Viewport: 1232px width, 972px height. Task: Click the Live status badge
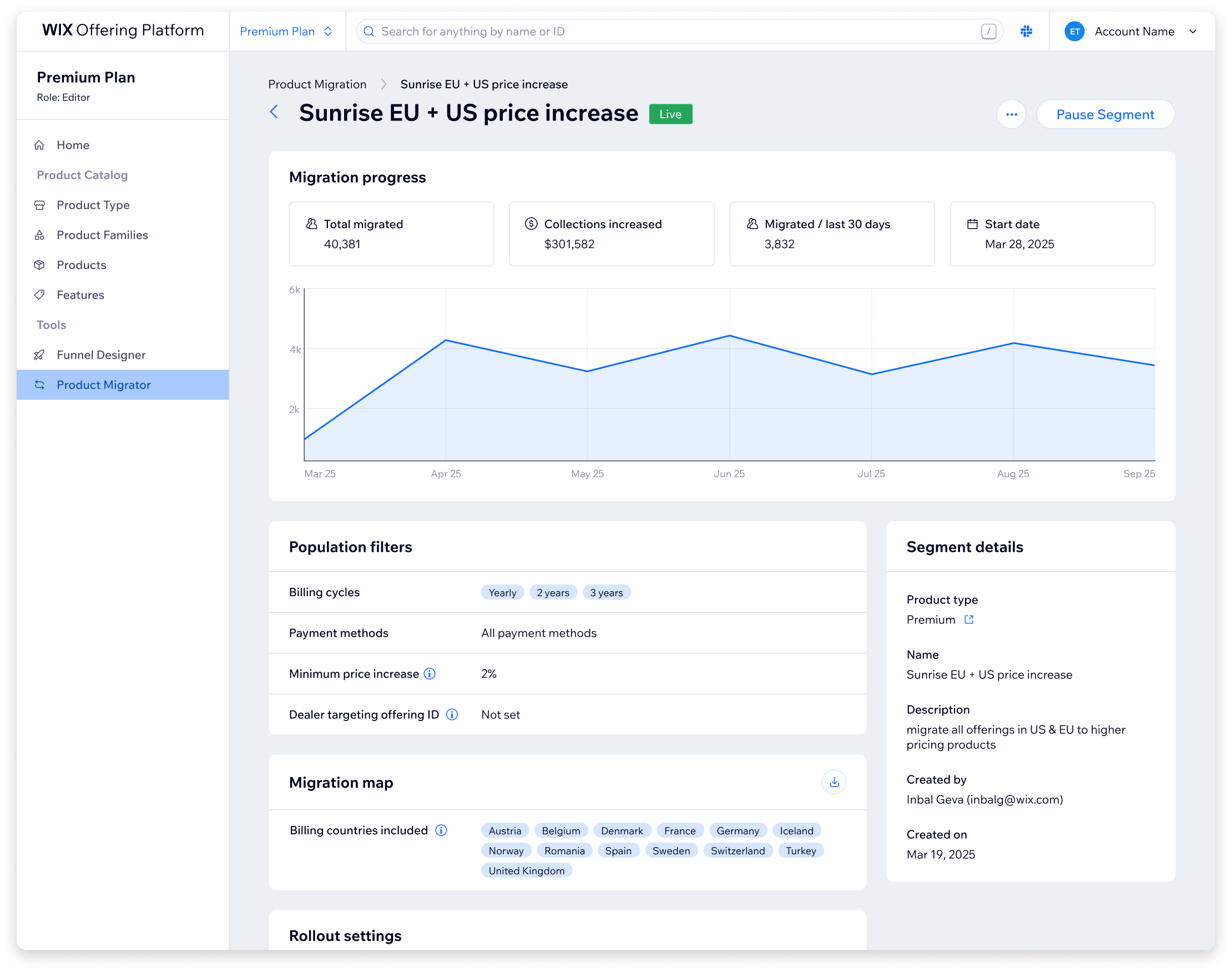click(x=670, y=114)
